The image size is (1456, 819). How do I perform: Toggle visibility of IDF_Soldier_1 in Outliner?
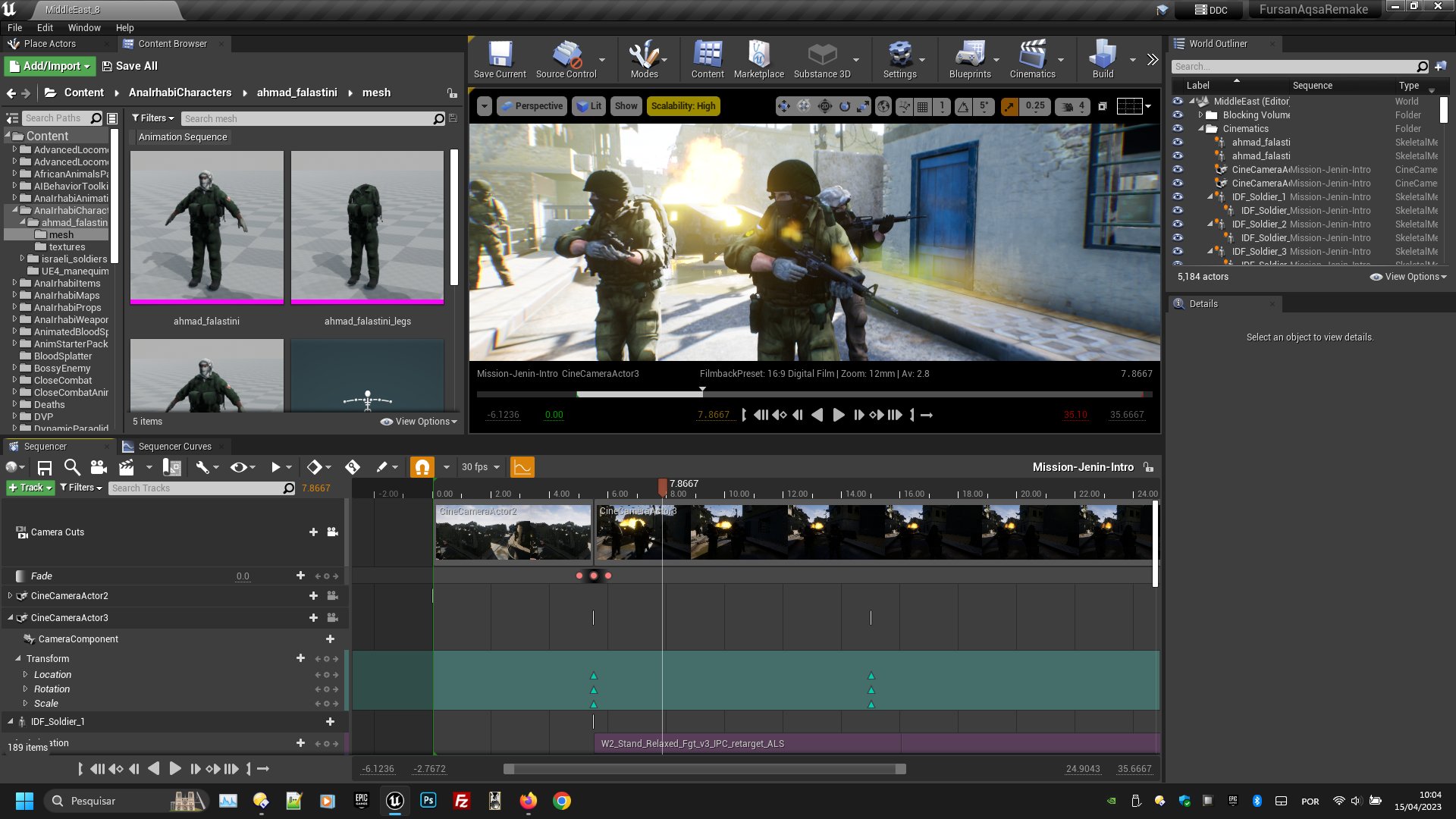1178,197
